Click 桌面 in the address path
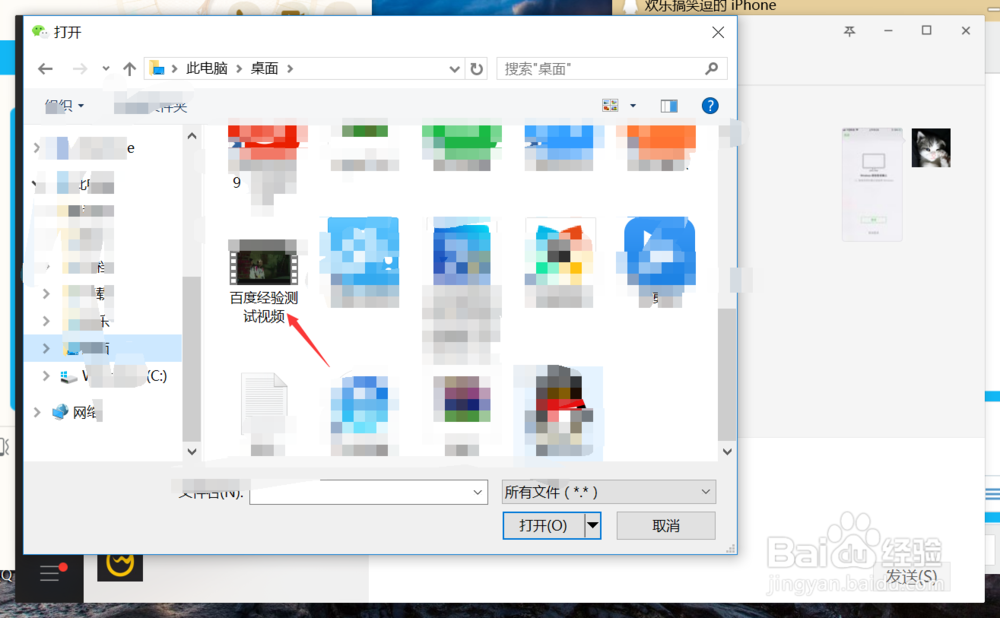This screenshot has width=1000, height=618. pyautogui.click(x=265, y=68)
